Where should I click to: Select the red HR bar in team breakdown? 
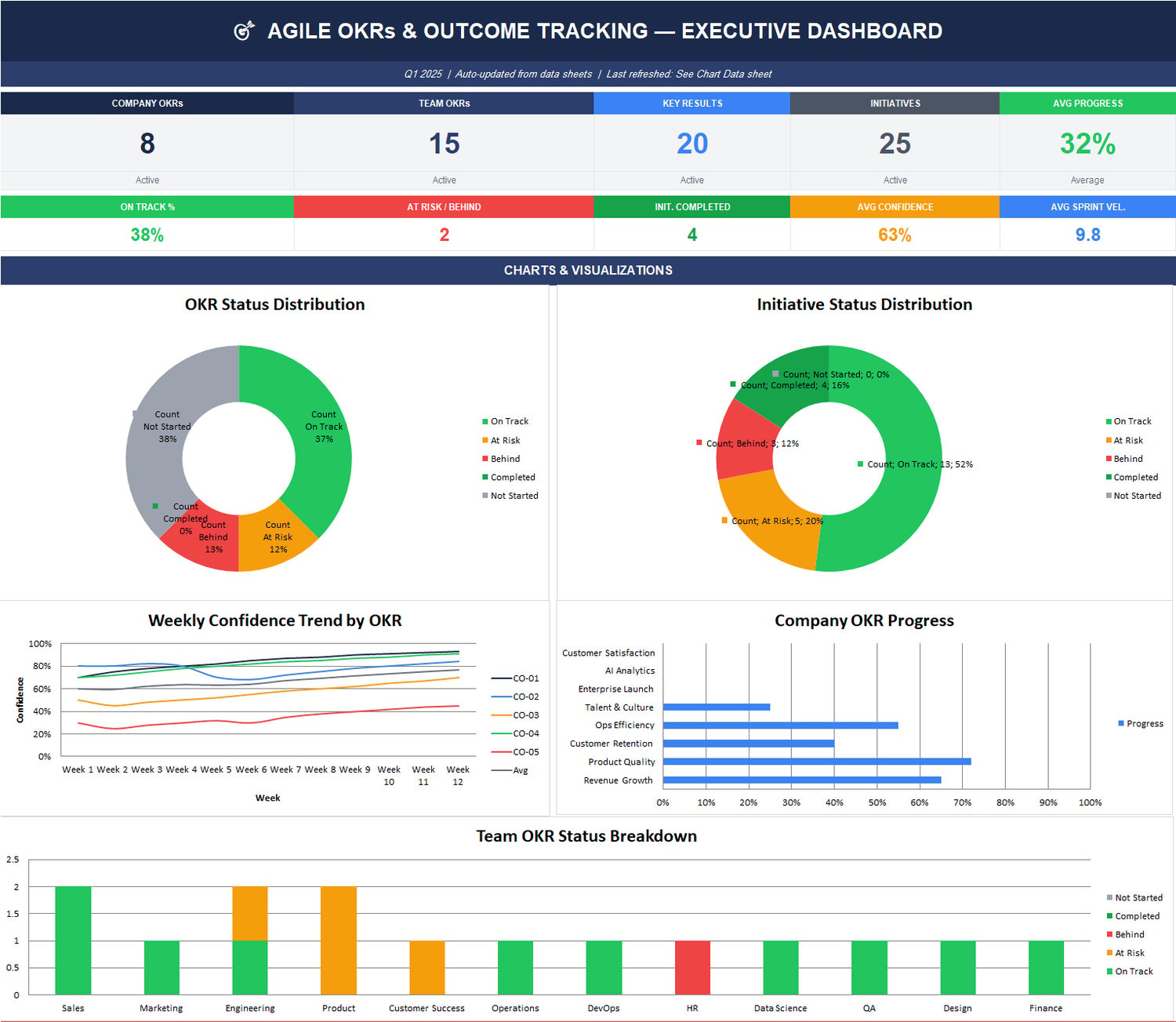(692, 967)
